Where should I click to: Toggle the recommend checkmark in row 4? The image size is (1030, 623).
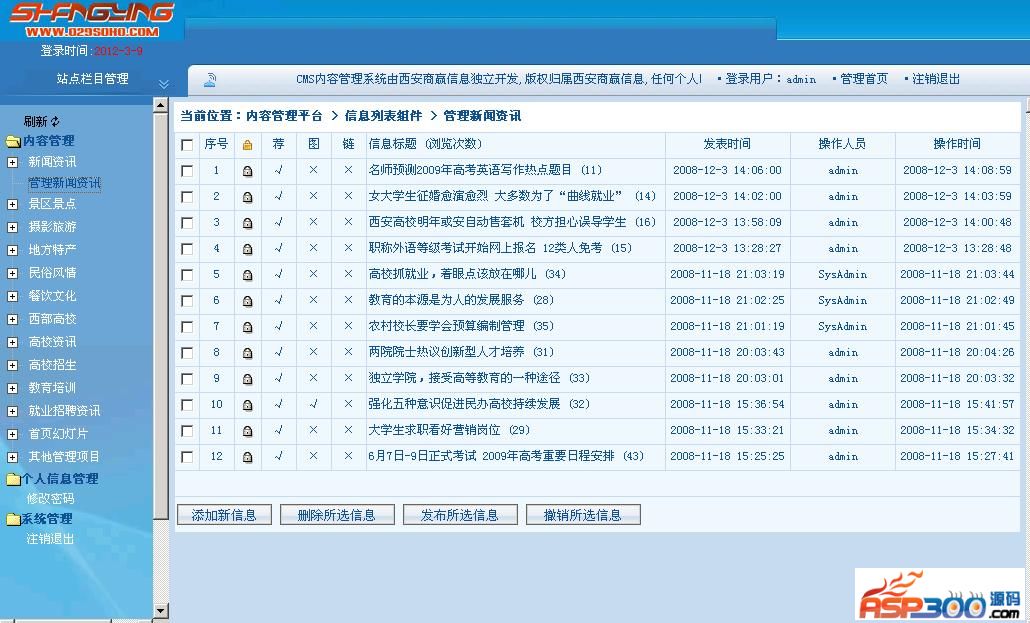click(x=279, y=248)
